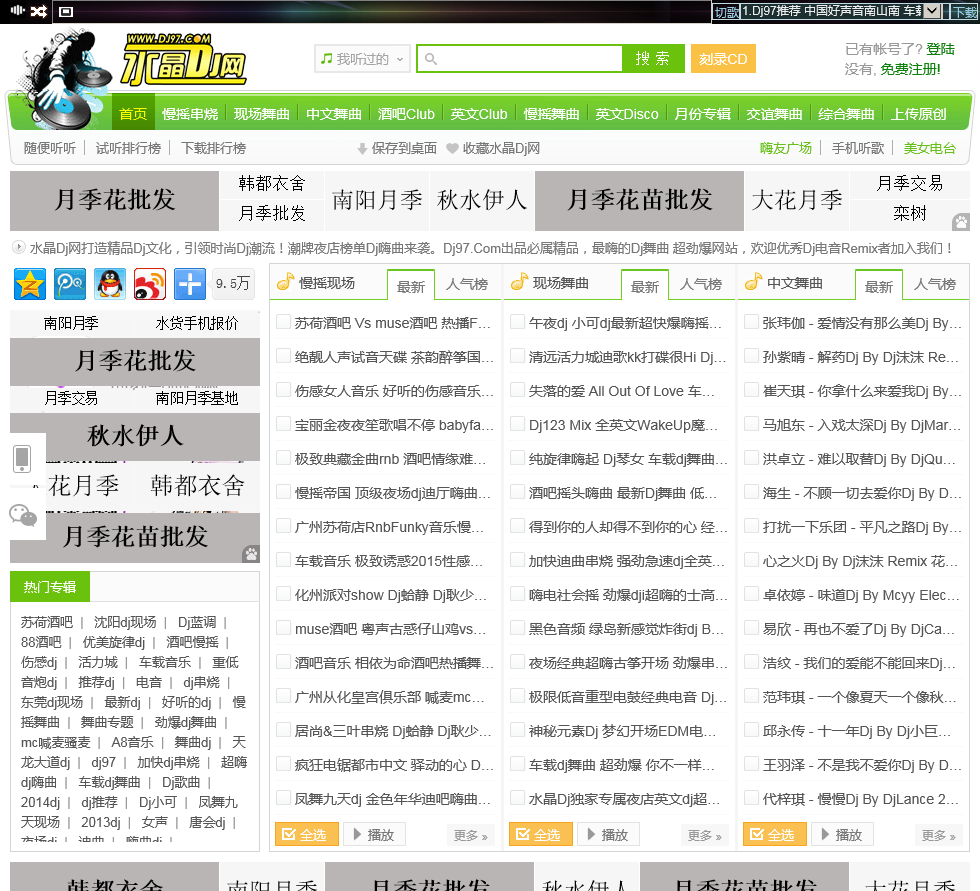
Task: Click 全选 button in 慢摇现场 panel
Action: [x=307, y=835]
